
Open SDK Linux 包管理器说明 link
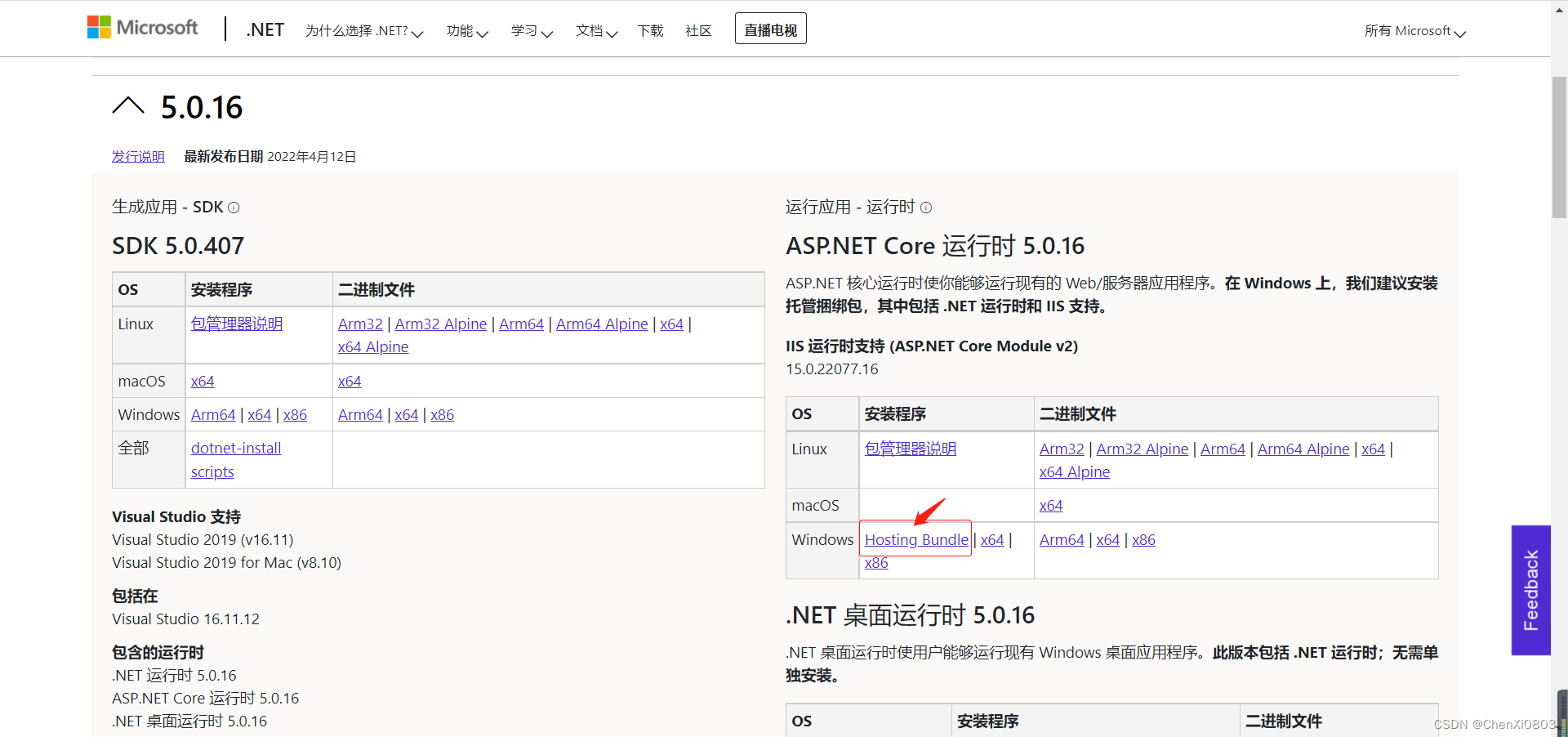(237, 324)
